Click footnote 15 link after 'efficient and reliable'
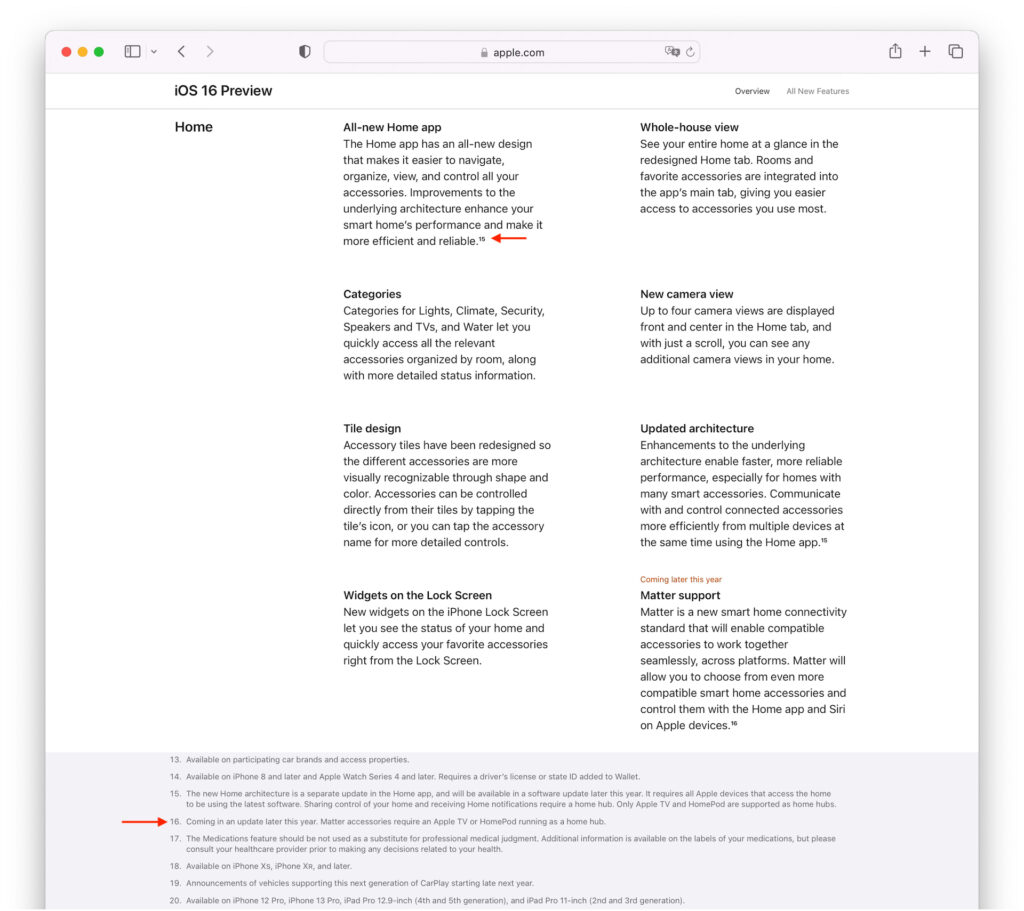Screen dimensions: 1024x911 pyautogui.click(x=479, y=240)
